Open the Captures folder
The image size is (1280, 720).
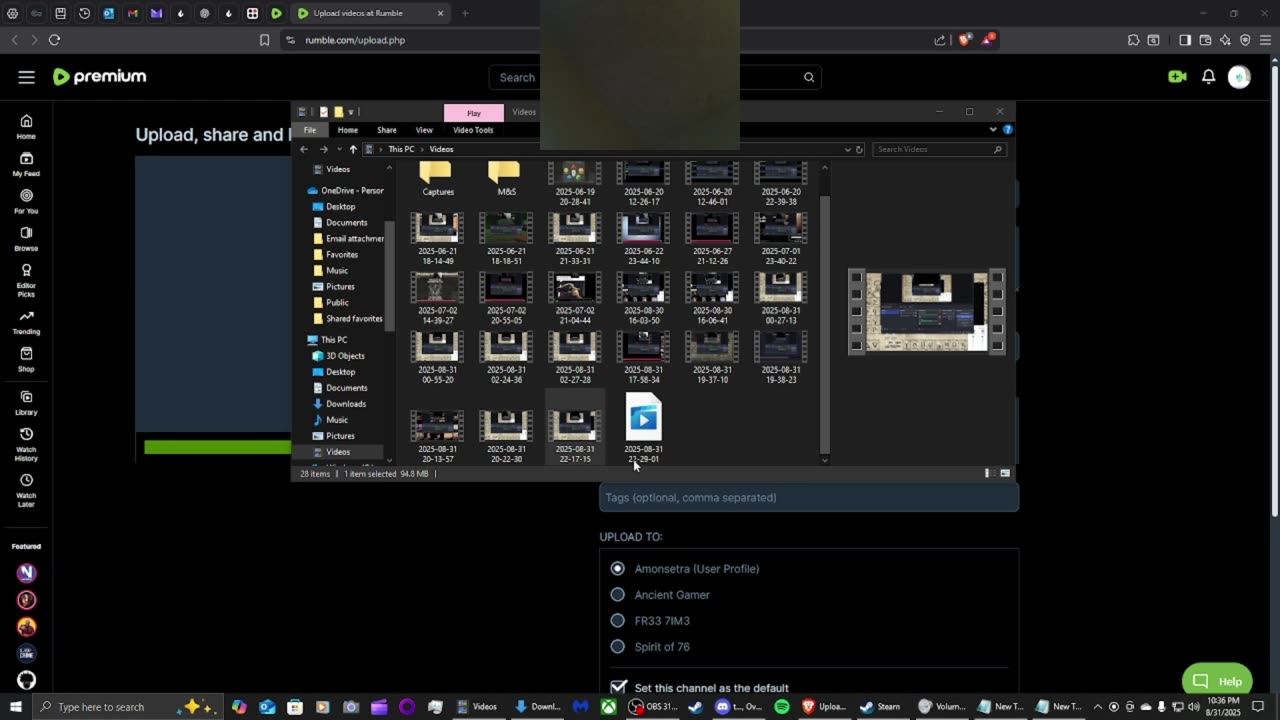coord(437,180)
